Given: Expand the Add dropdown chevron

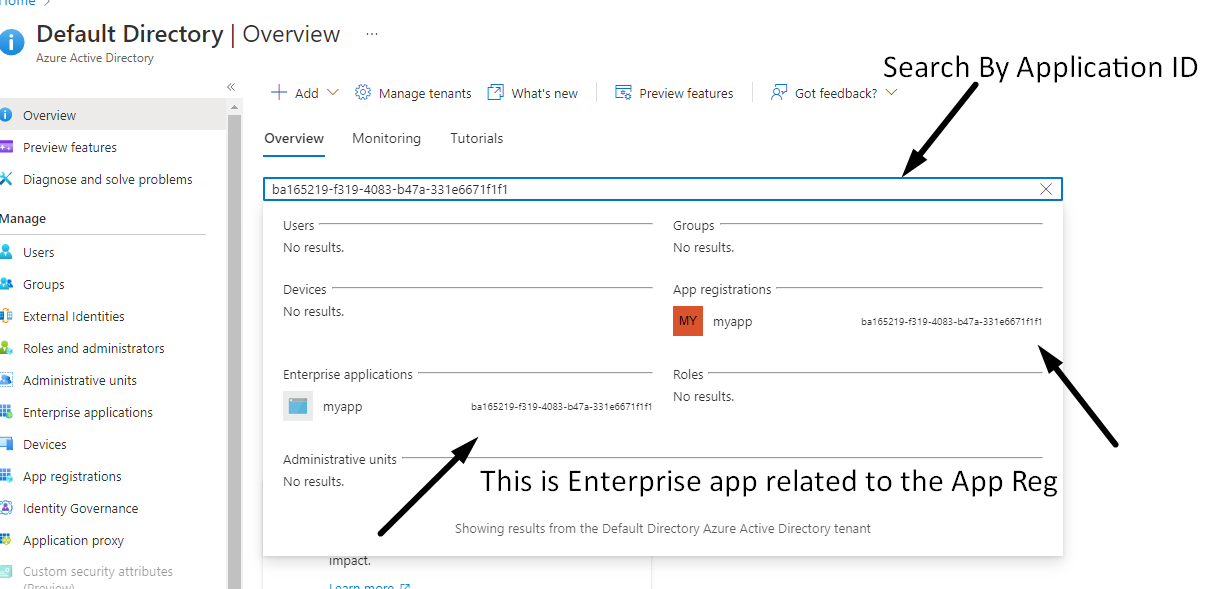Looking at the screenshot, I should tap(333, 92).
